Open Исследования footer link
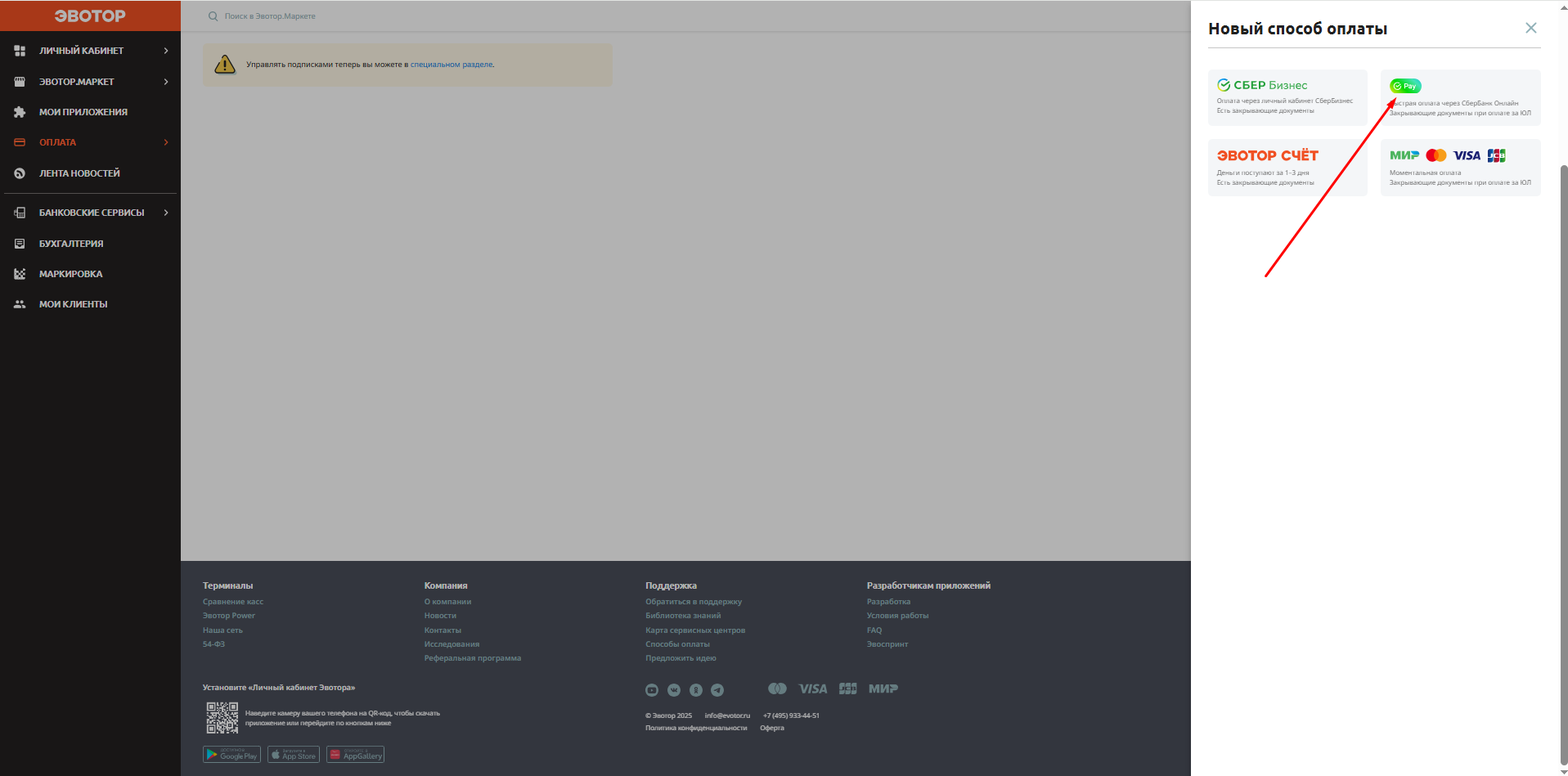Screen dimensions: 1568x776 tap(452, 644)
